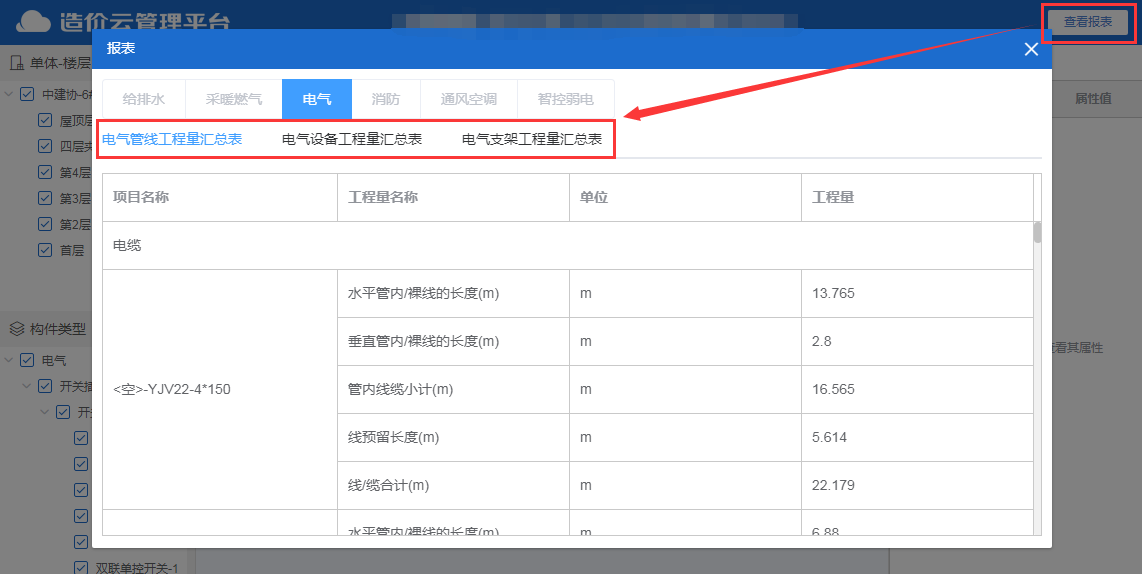Select the 通风空调 tab

click(x=468, y=99)
